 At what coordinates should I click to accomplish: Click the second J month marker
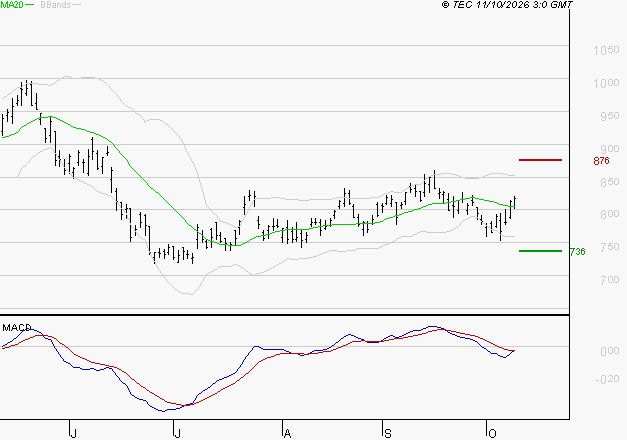click(x=177, y=433)
